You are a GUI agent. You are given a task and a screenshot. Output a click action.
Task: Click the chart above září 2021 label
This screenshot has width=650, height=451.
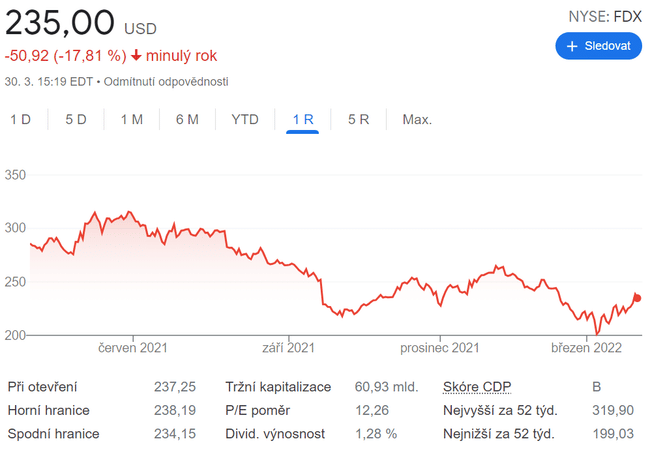(x=288, y=265)
